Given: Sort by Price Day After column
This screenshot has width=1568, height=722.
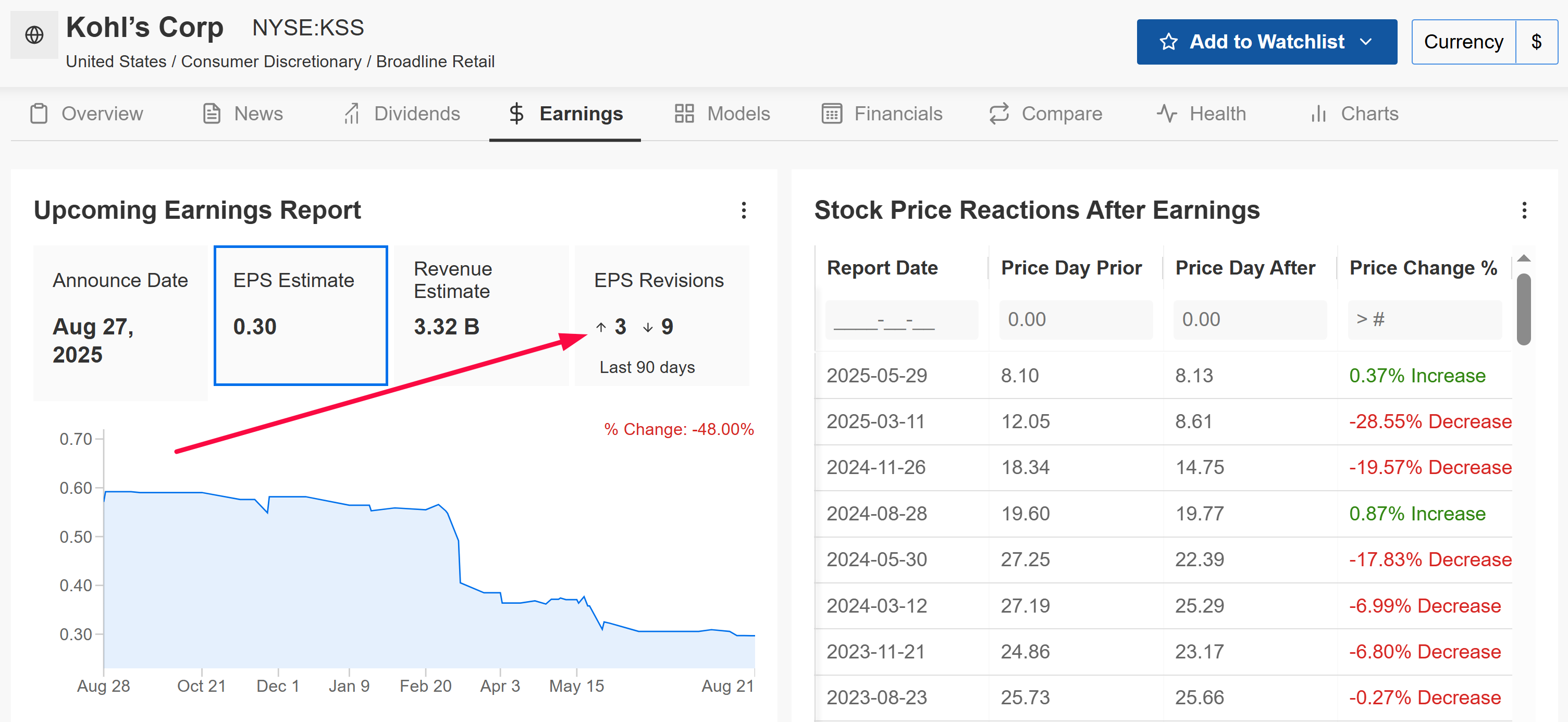Looking at the screenshot, I should (1245, 268).
